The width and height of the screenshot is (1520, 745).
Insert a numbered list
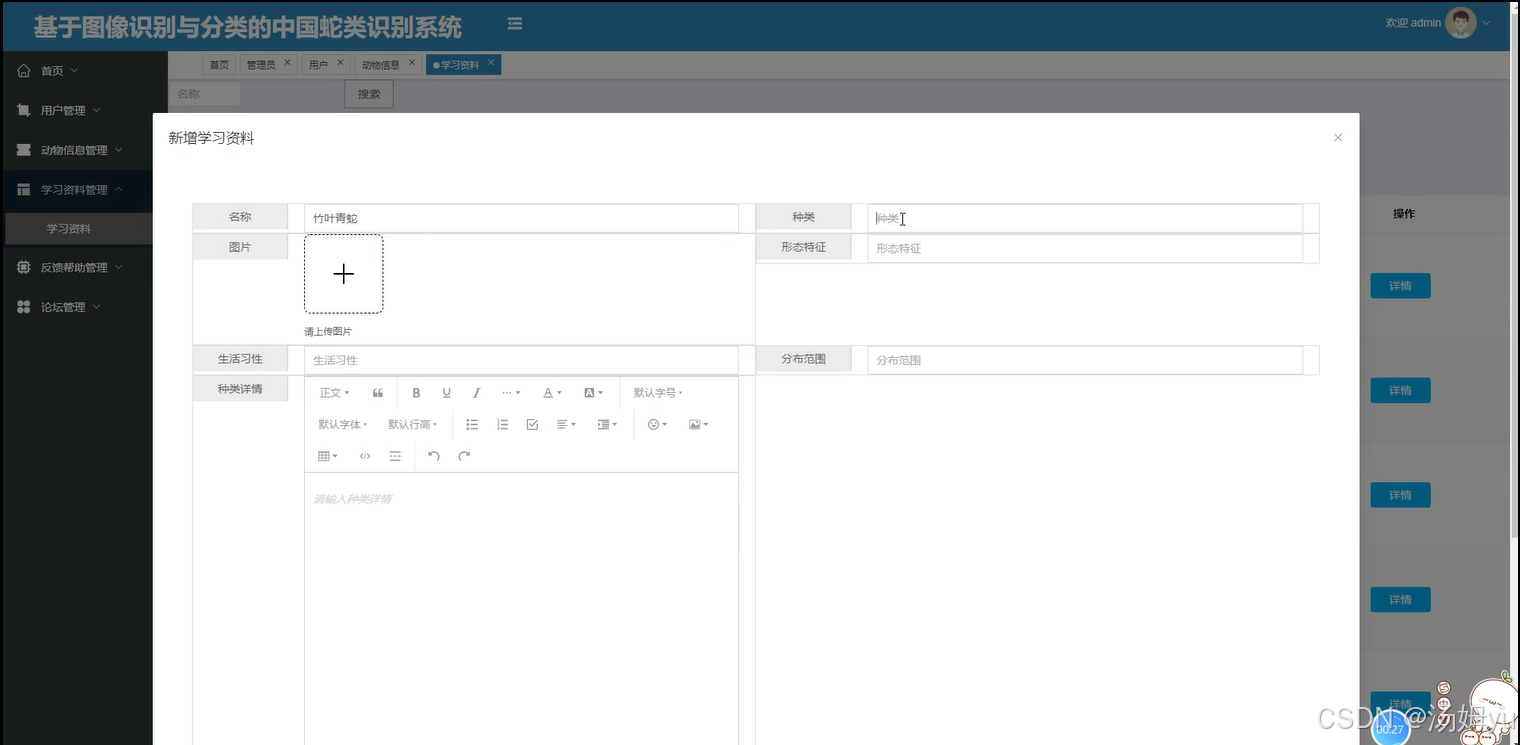pos(502,425)
